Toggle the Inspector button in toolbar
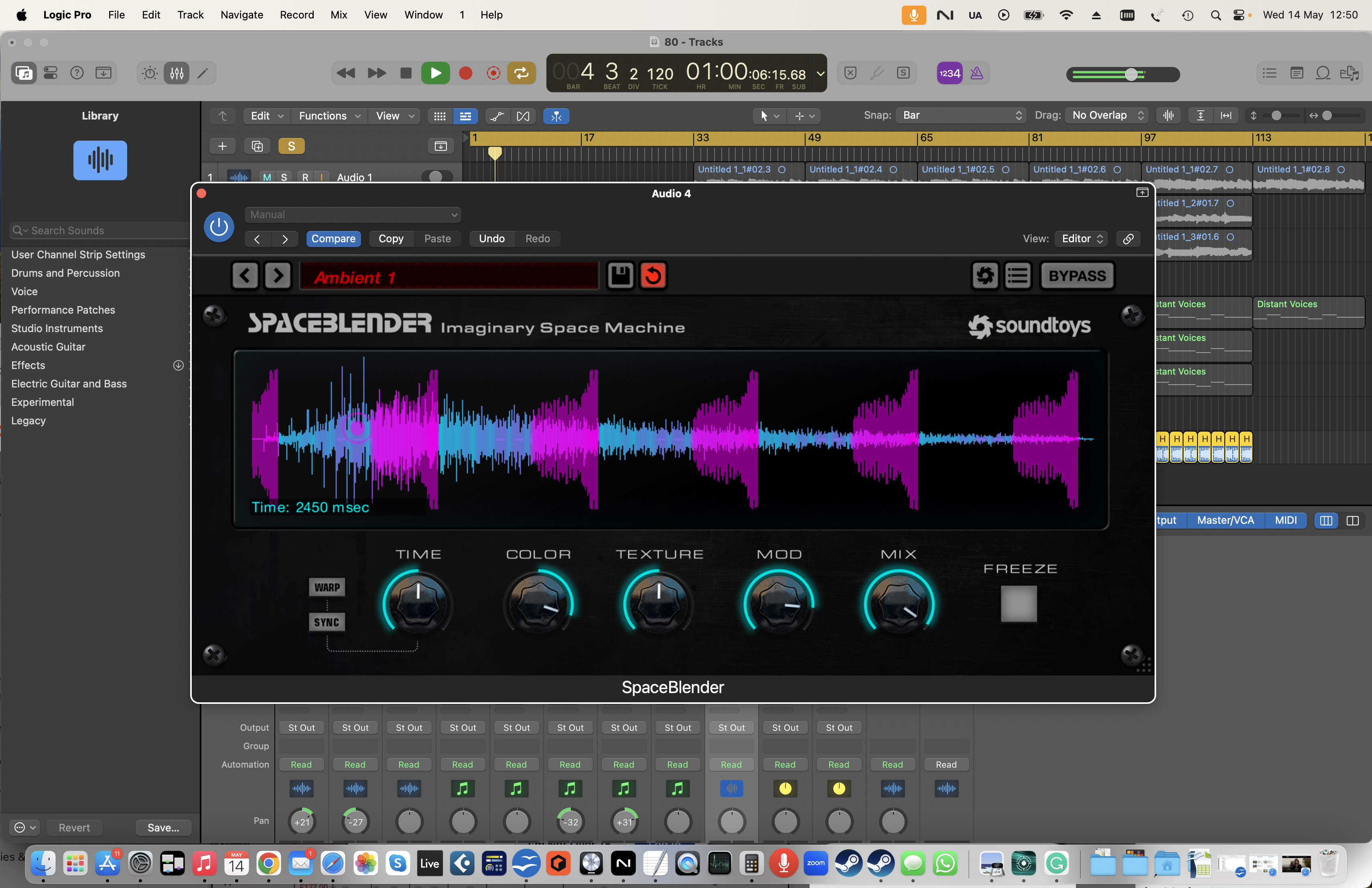 click(x=51, y=73)
